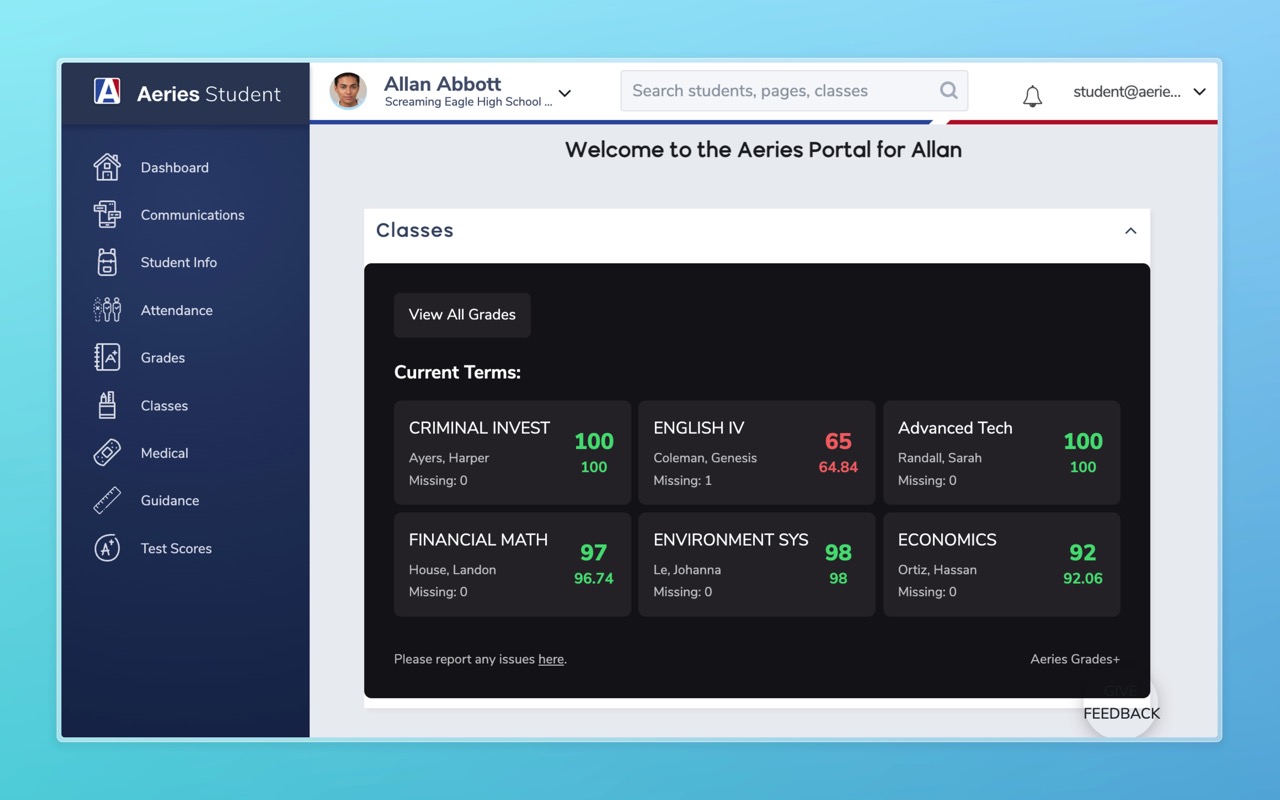Click the Communications devices icon
Image resolution: width=1280 pixels, height=800 pixels.
click(107, 214)
